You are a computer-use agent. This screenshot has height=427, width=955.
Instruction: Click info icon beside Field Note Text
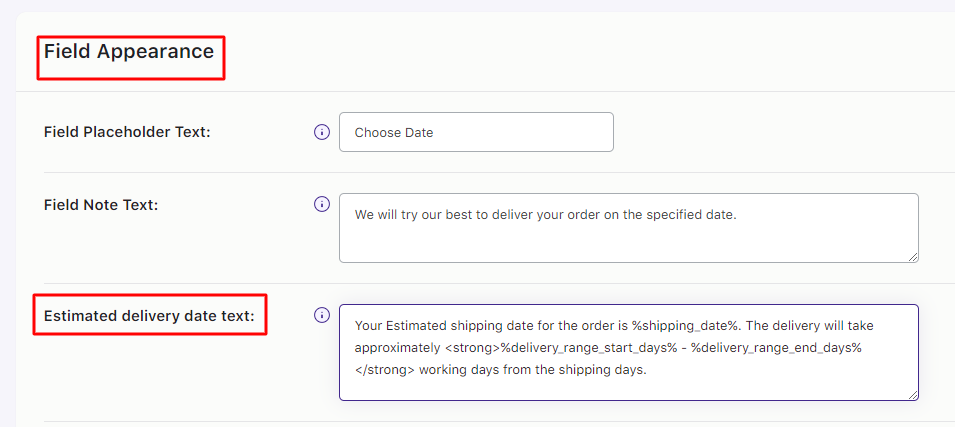(x=322, y=204)
